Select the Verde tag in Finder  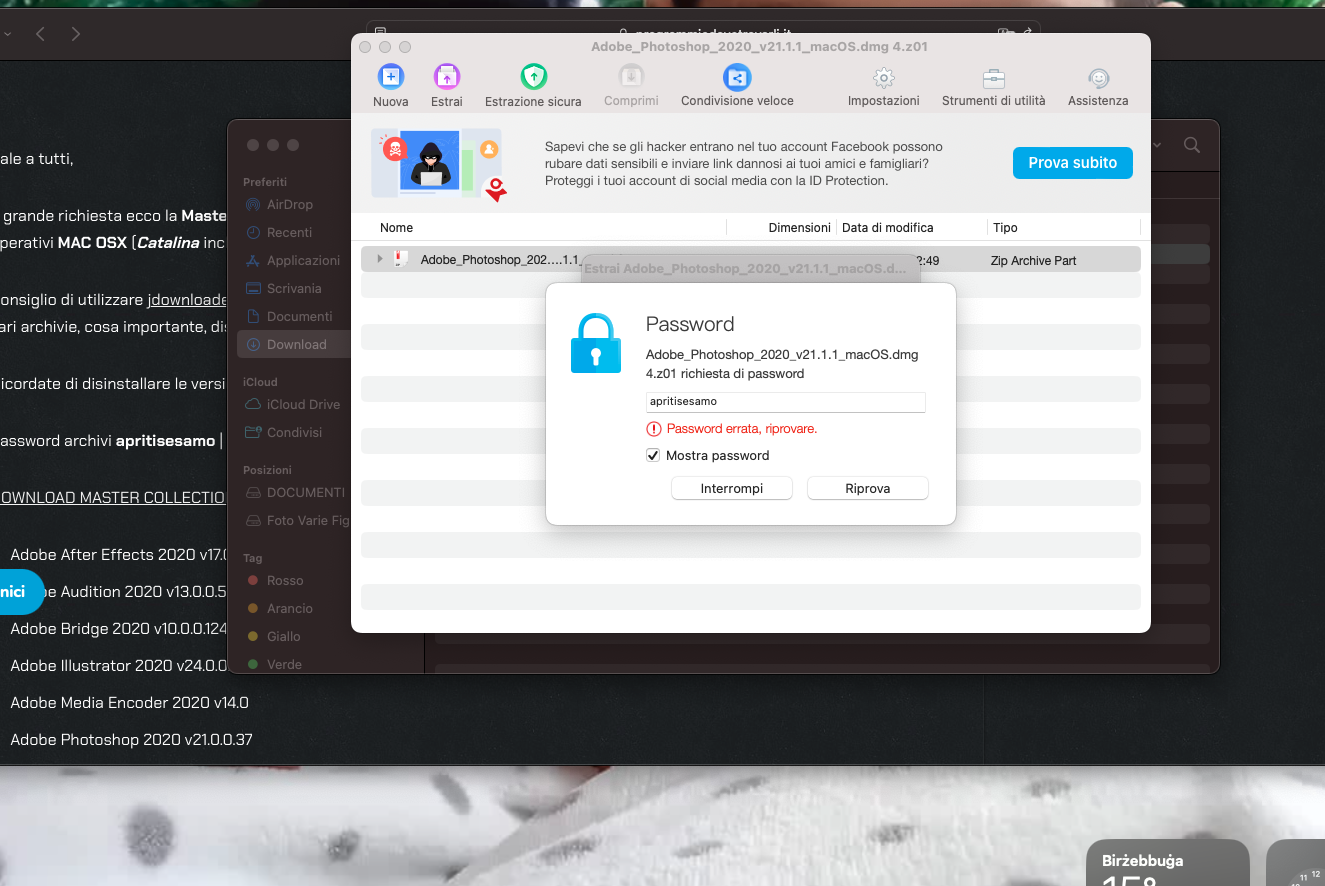tap(274, 664)
